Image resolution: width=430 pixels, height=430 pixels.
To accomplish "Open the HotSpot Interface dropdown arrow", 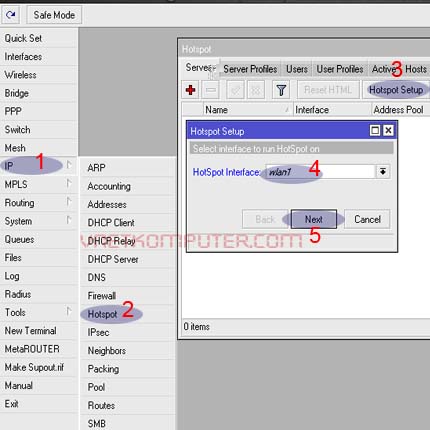I will point(383,172).
